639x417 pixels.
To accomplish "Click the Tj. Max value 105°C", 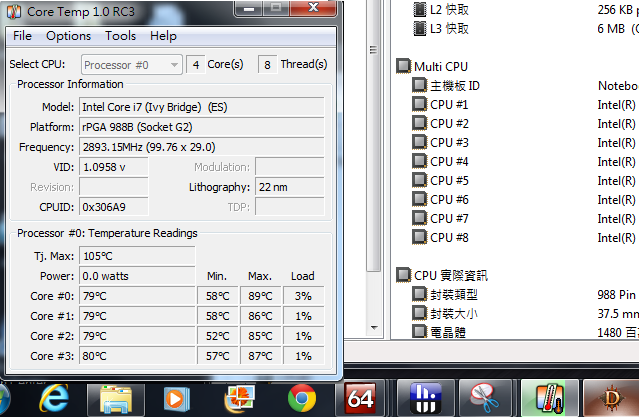I will [137, 256].
